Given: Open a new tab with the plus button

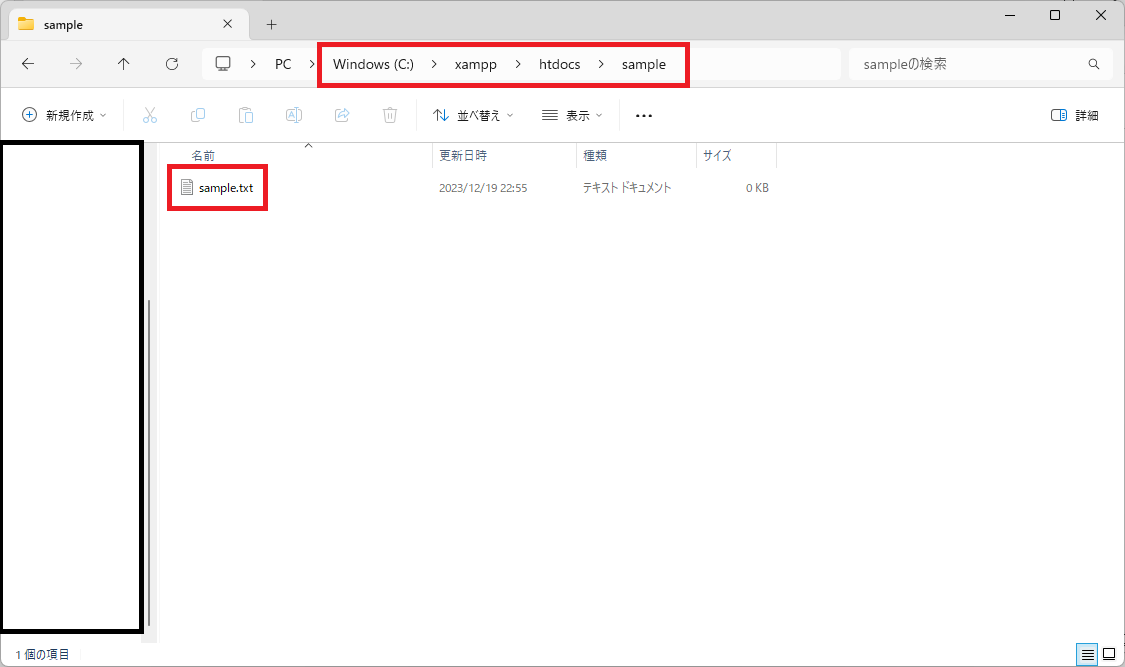Looking at the screenshot, I should pos(271,23).
